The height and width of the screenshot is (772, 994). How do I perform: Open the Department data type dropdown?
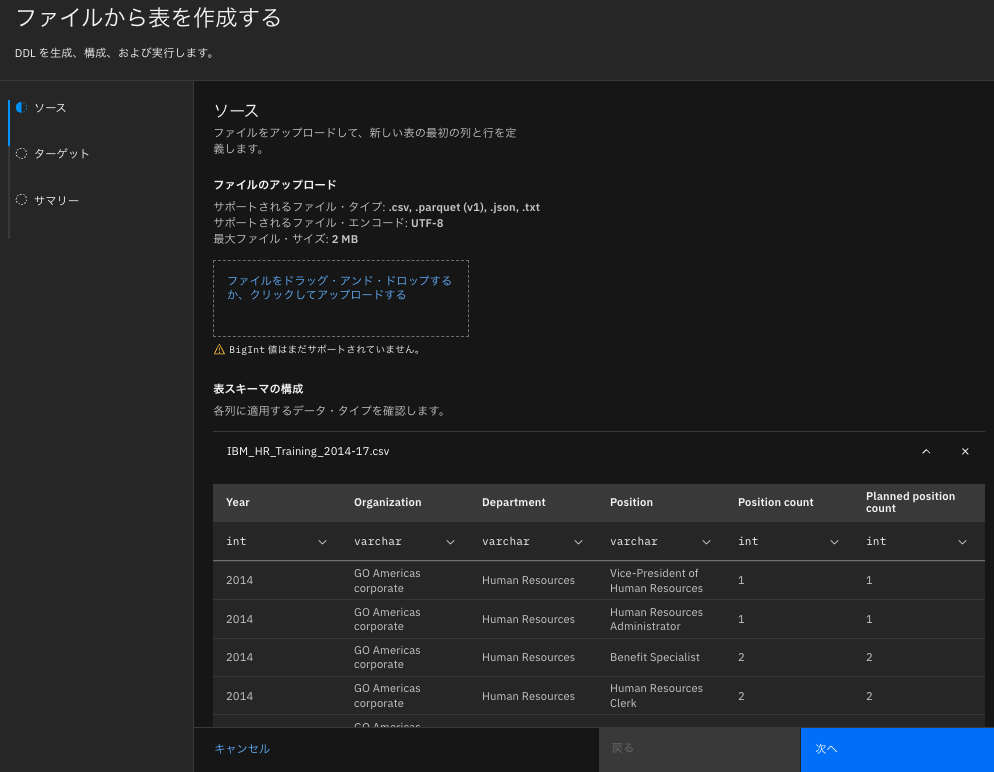pos(579,541)
